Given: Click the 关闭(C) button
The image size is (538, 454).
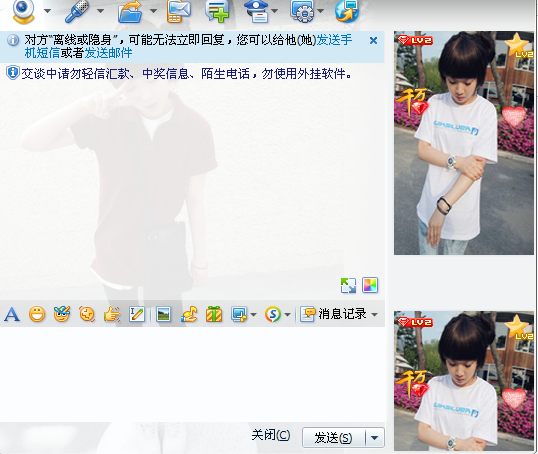Looking at the screenshot, I should [x=271, y=435].
